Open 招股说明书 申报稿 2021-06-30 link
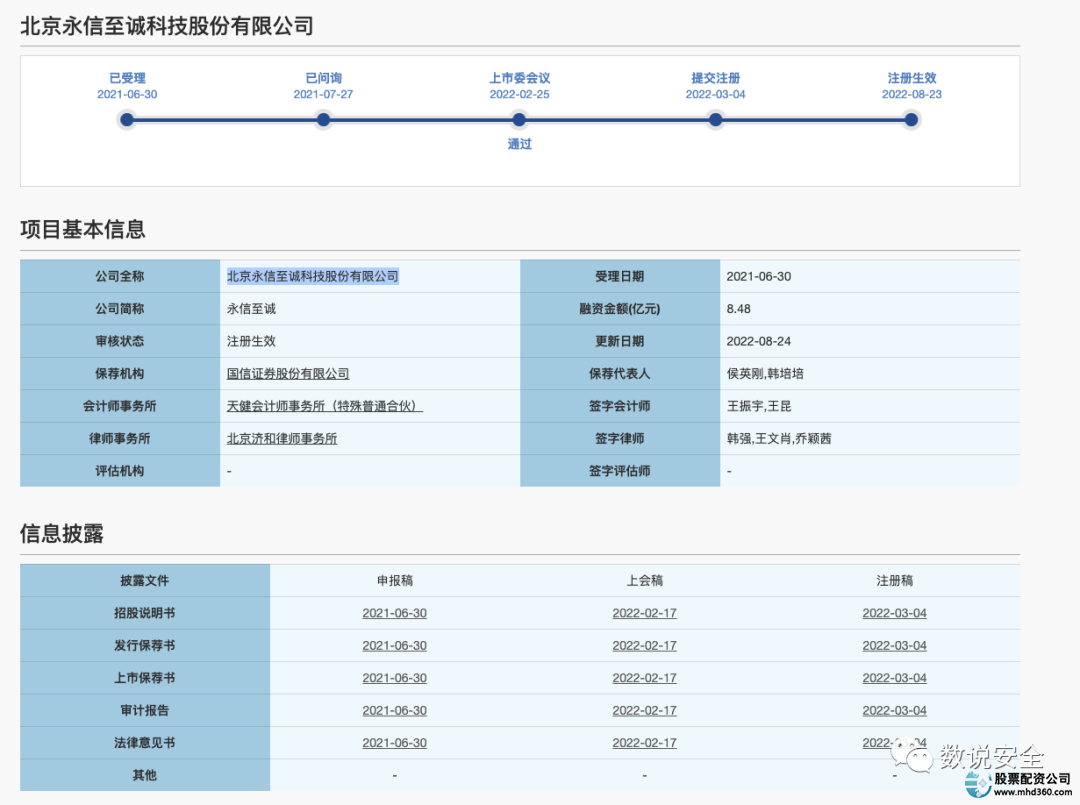1080x805 pixels. pos(394,613)
